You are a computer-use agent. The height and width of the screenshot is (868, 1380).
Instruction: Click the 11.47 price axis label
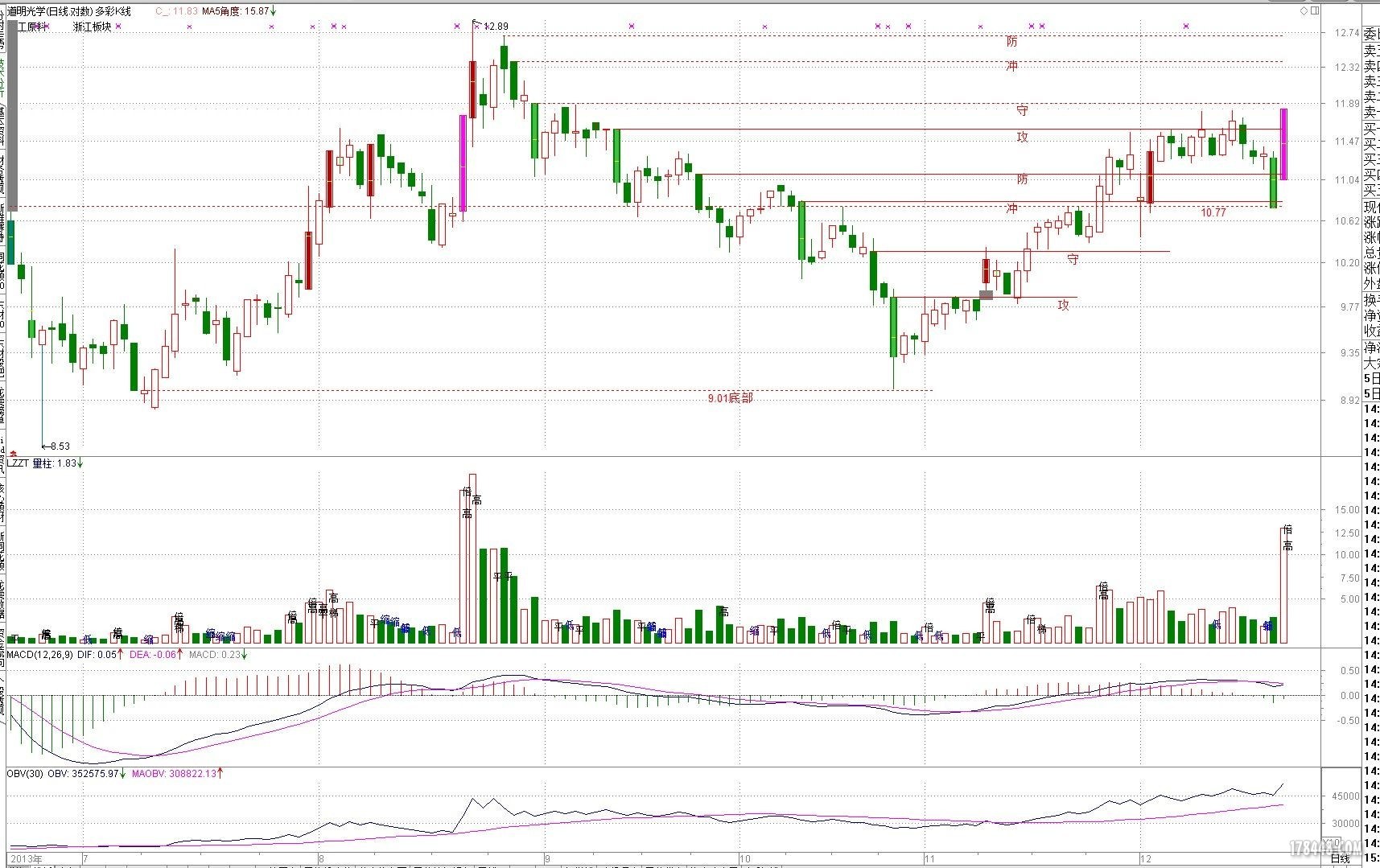pos(1346,142)
